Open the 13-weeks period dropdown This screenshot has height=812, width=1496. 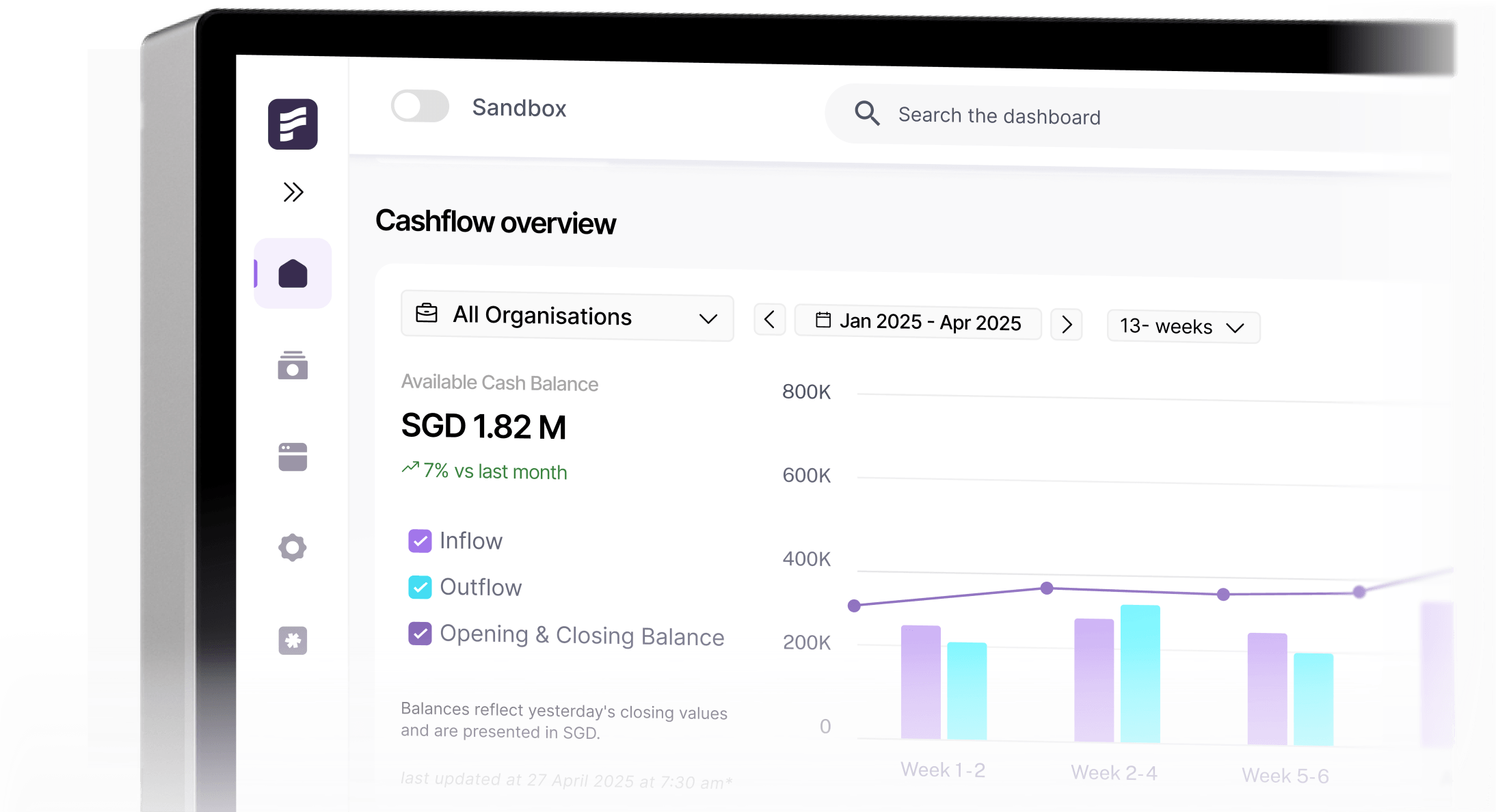(x=1183, y=327)
